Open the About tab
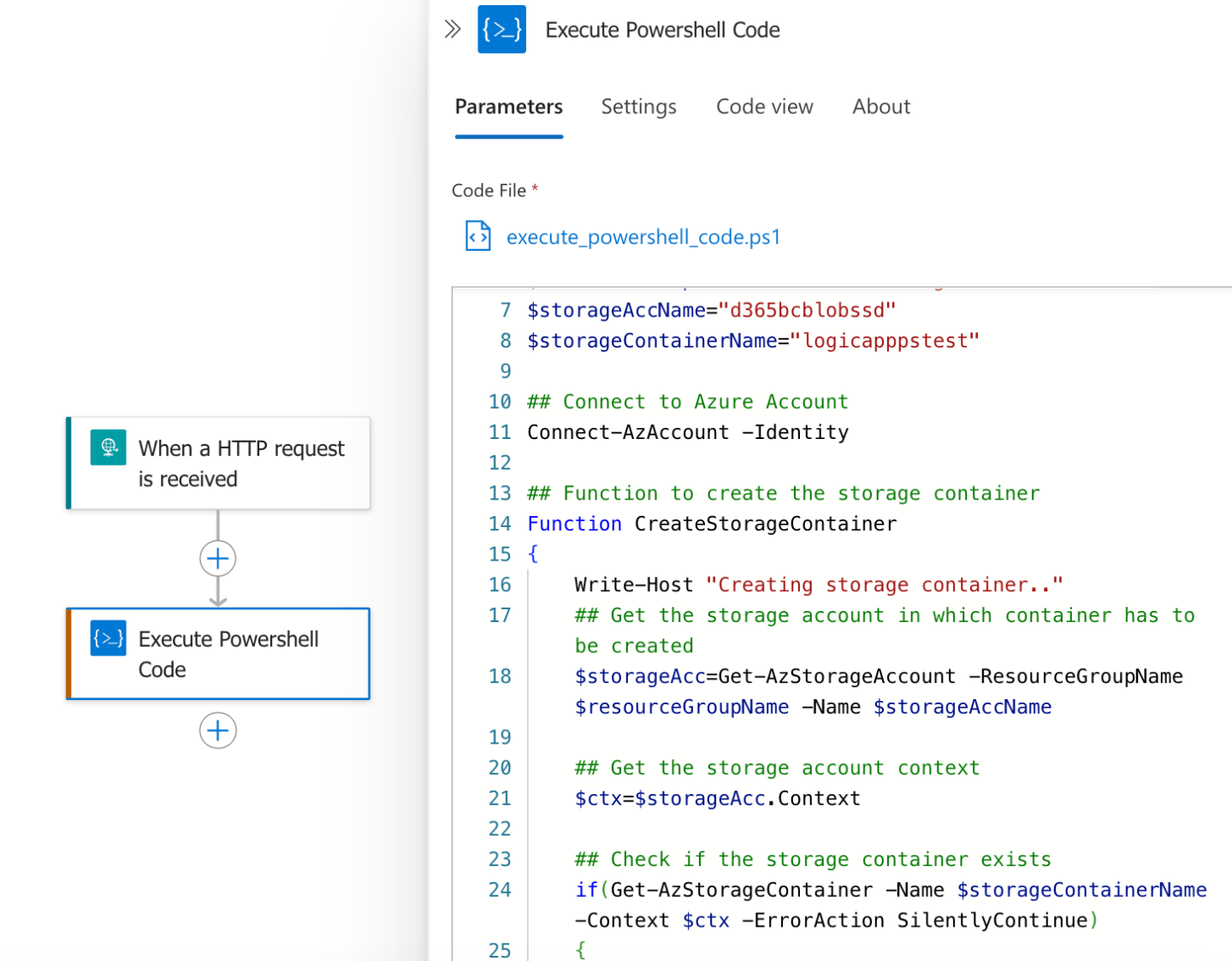The height and width of the screenshot is (961, 1232). coord(881,107)
